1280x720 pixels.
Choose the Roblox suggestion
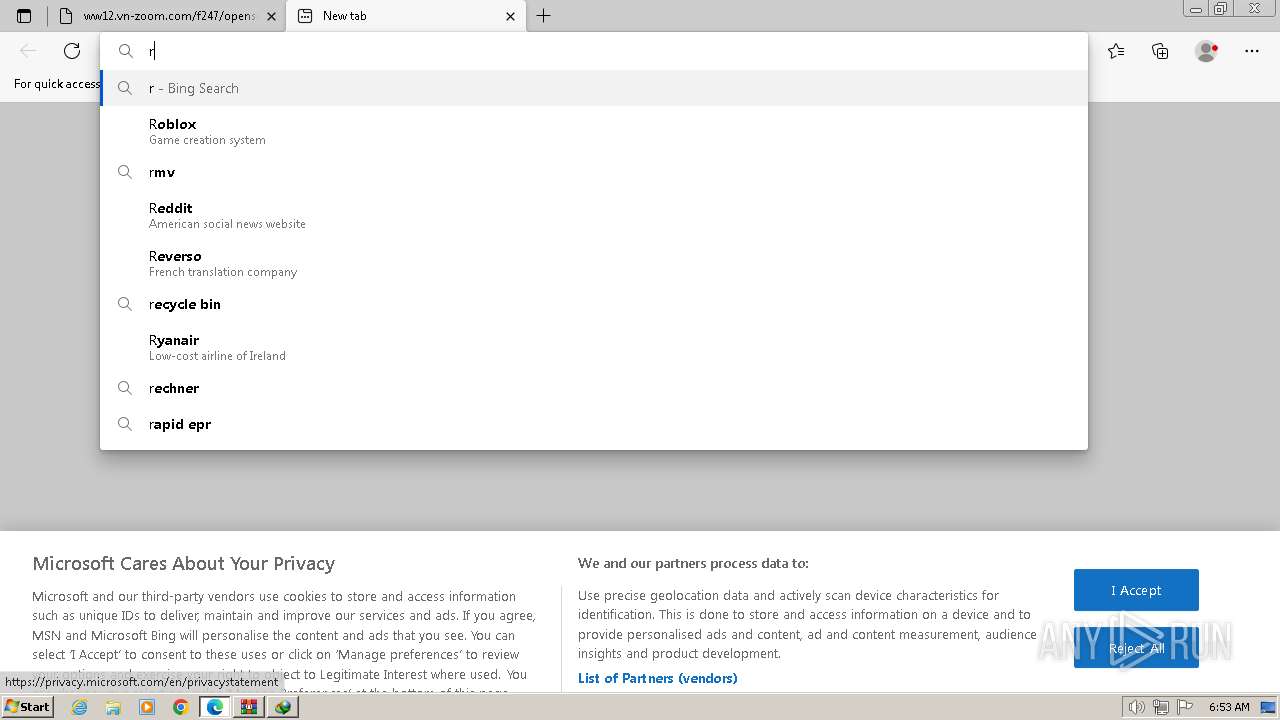[594, 131]
